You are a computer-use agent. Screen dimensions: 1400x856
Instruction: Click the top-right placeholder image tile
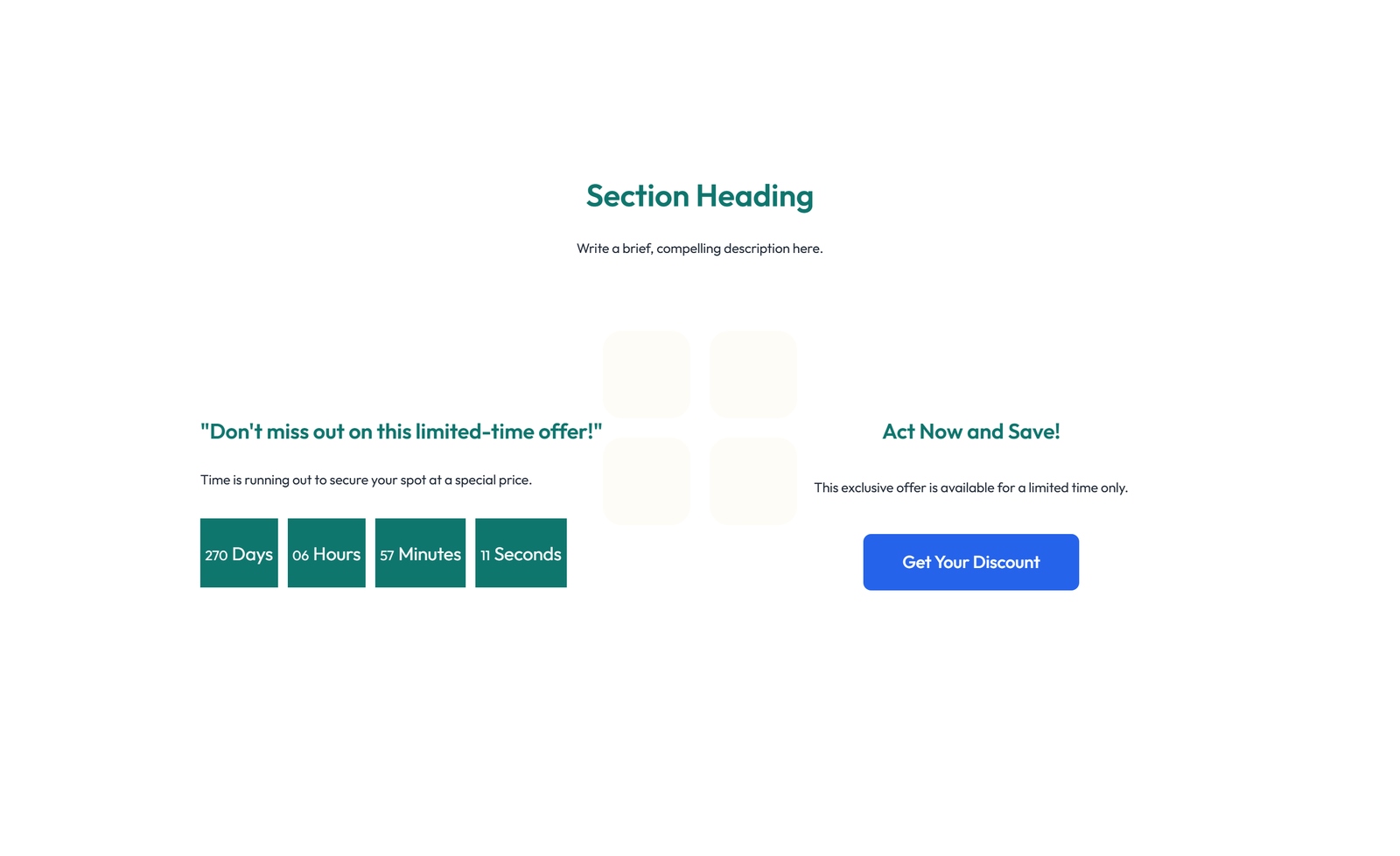pos(752,374)
